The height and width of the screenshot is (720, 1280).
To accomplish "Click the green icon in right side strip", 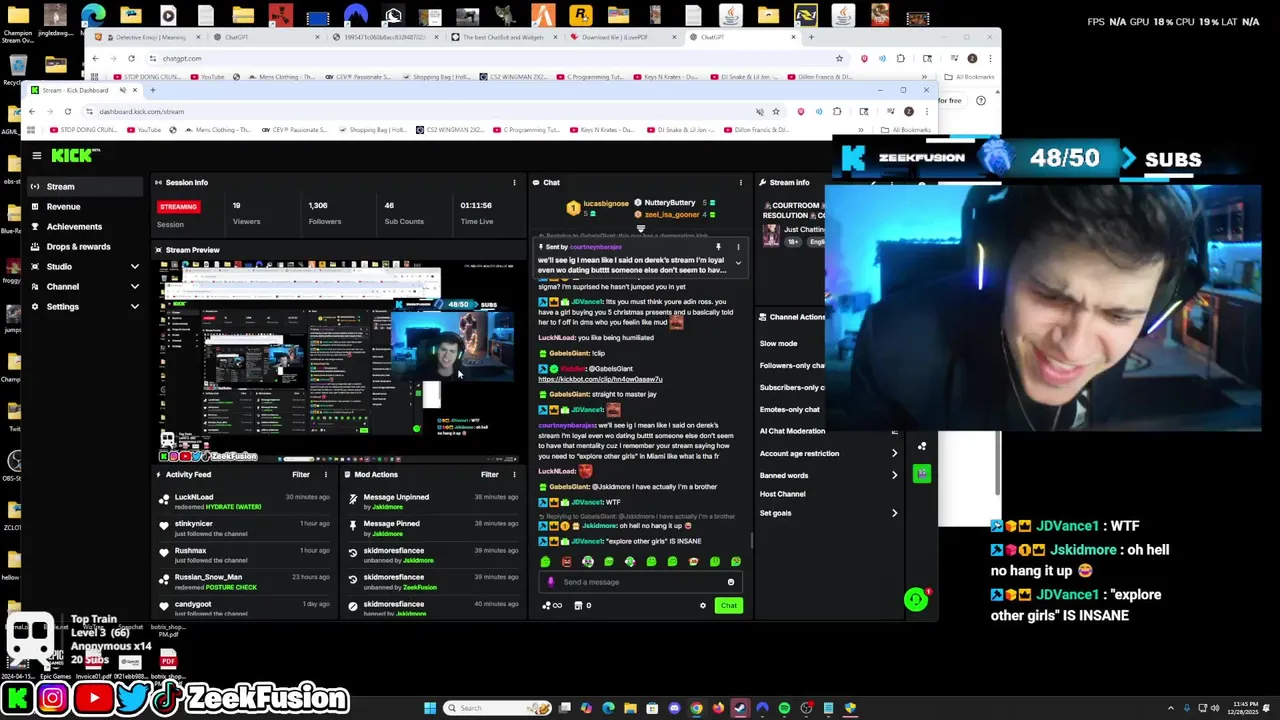I will pyautogui.click(x=921, y=474).
